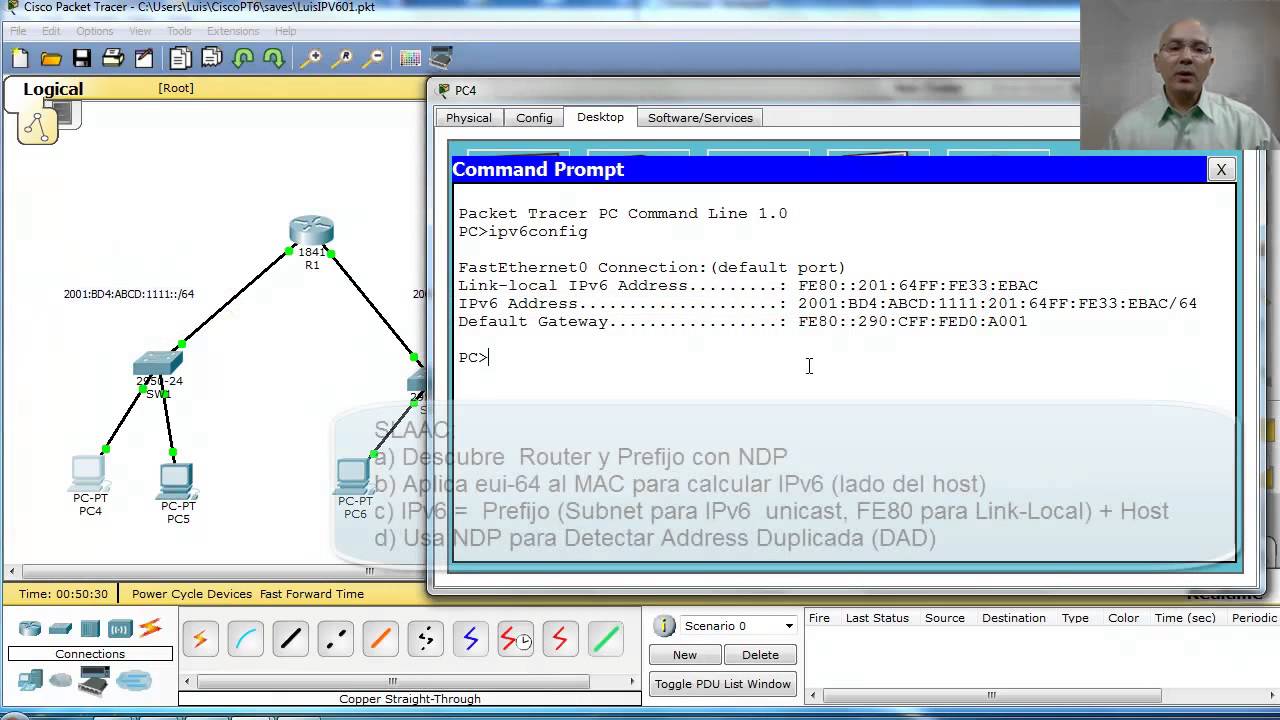Image resolution: width=1280 pixels, height=720 pixels.
Task: Click Toggle PDU List Window button
Action: 723,684
